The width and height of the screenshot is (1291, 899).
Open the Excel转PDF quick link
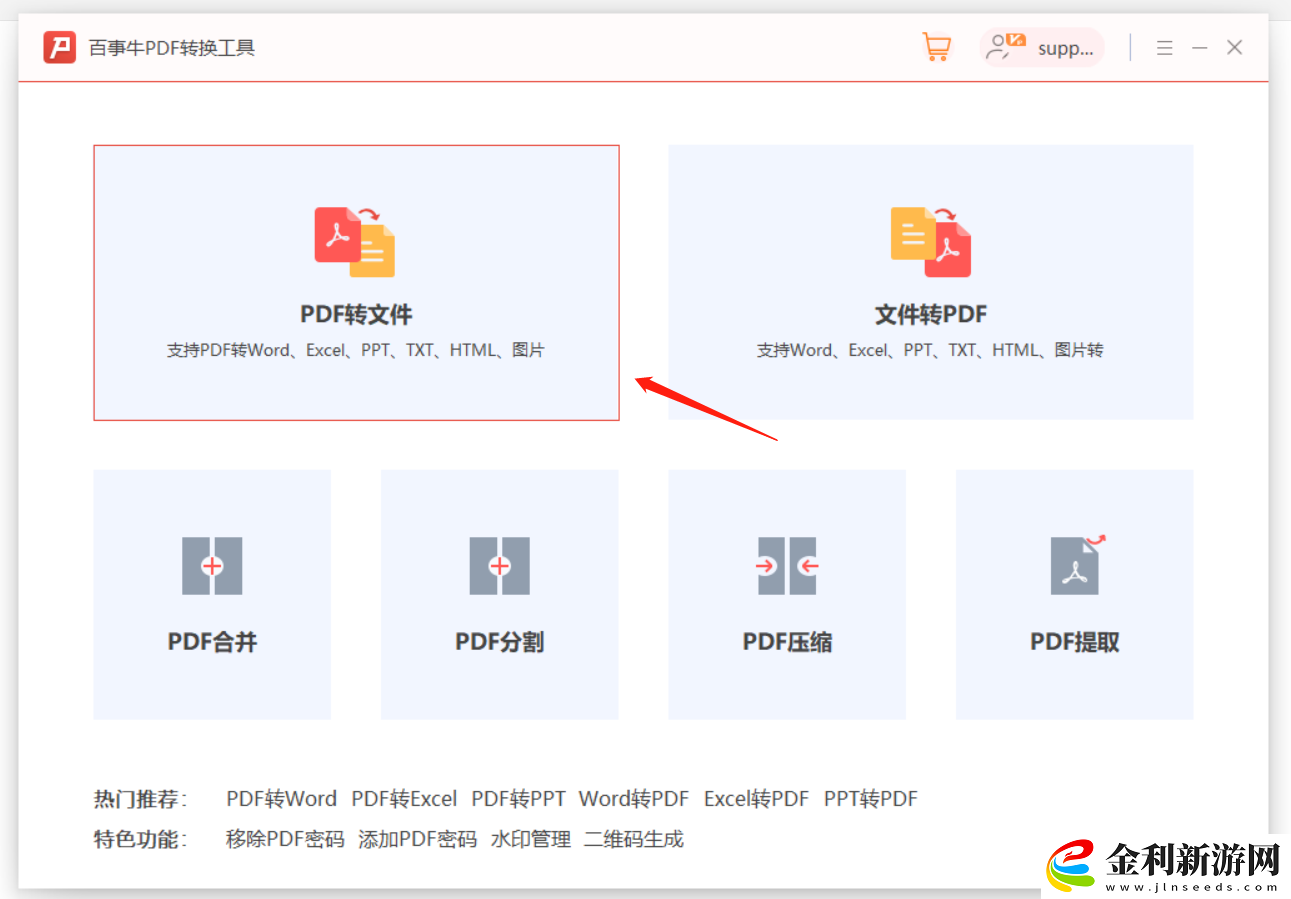[x=756, y=799]
